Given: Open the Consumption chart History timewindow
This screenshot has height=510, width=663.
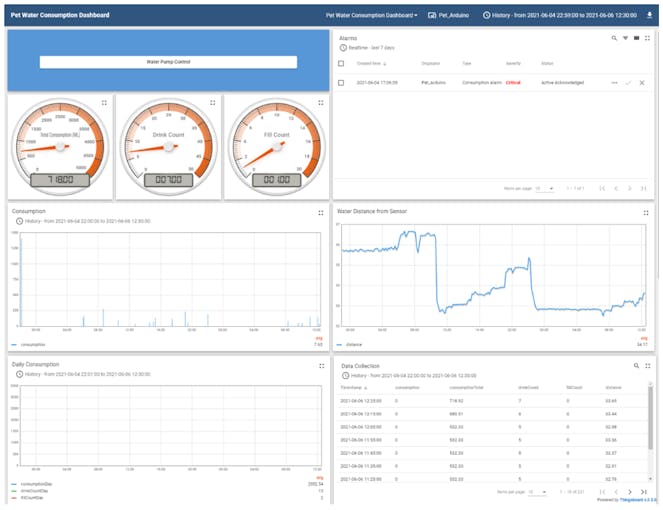Looking at the screenshot, I should click(83, 221).
